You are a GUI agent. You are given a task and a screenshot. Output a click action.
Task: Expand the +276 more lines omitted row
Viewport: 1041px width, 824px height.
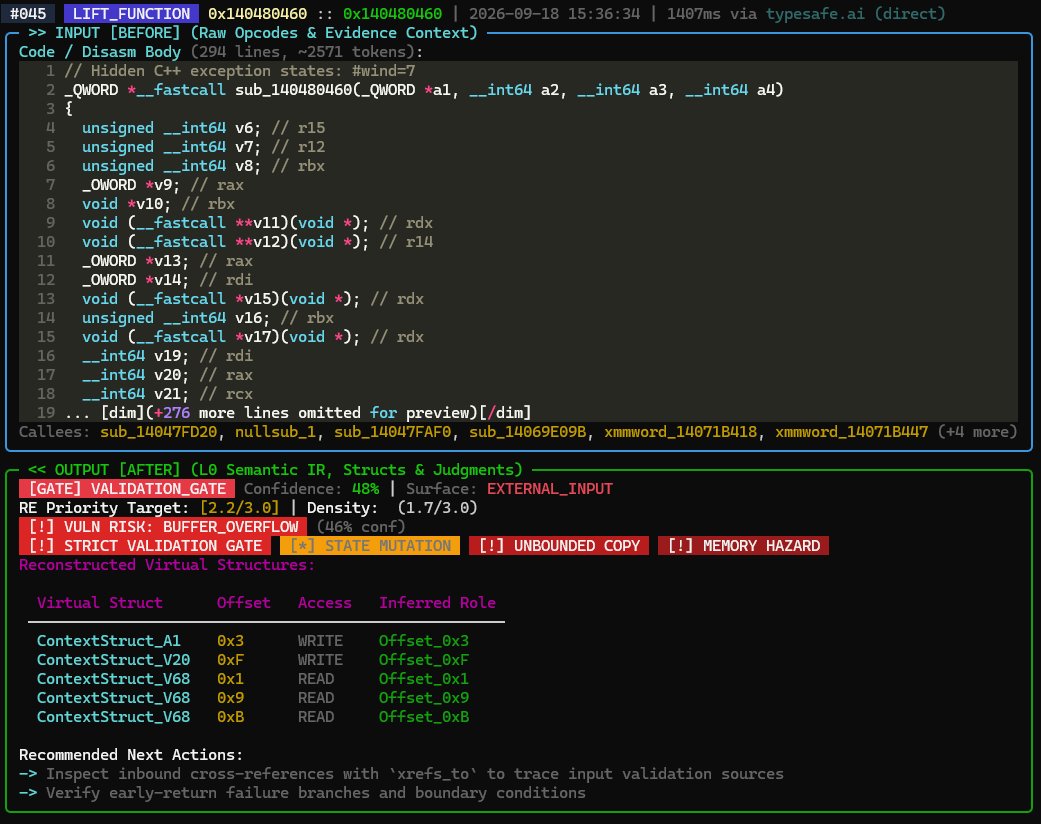click(298, 413)
